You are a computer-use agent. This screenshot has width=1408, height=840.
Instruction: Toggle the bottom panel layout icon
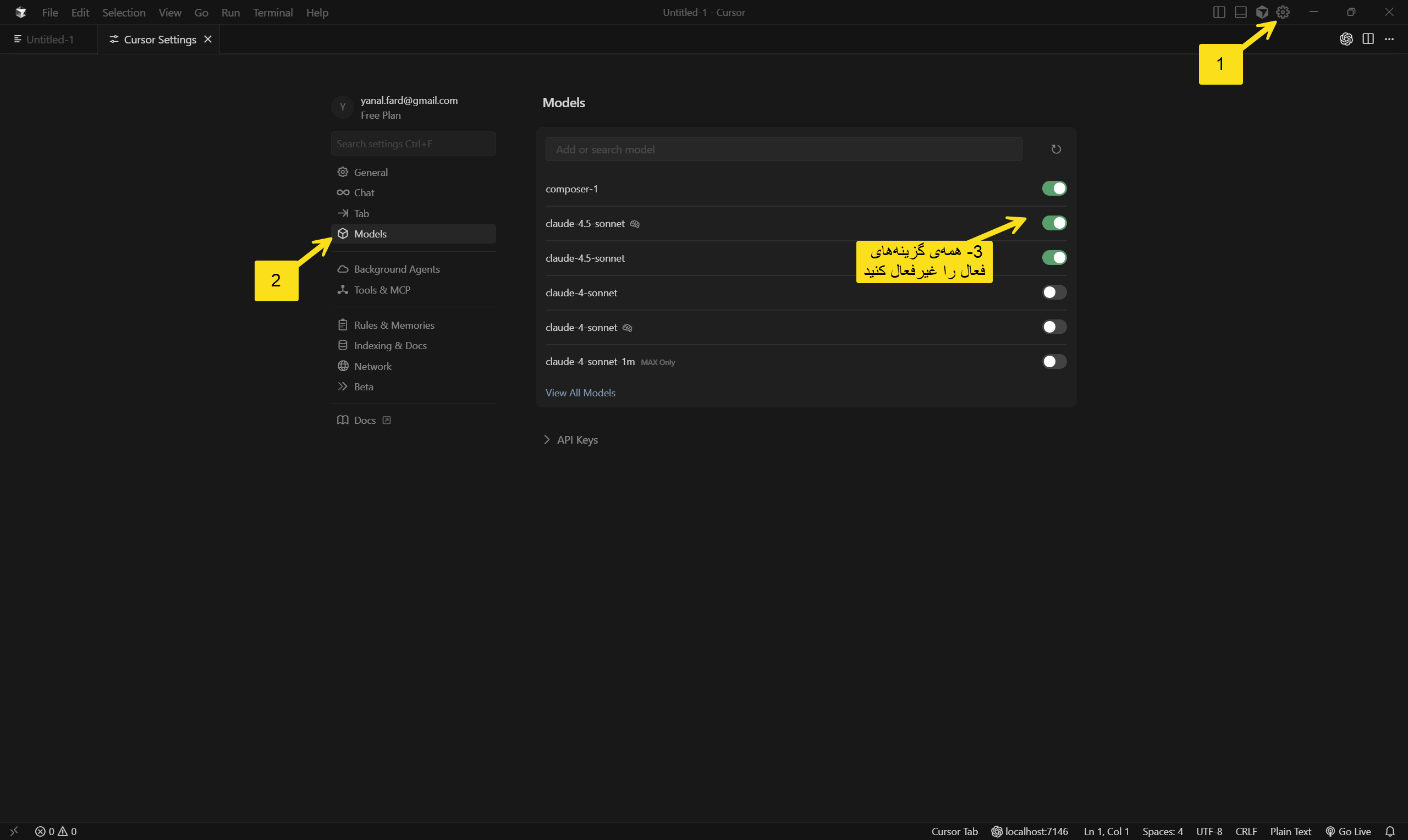(x=1240, y=12)
